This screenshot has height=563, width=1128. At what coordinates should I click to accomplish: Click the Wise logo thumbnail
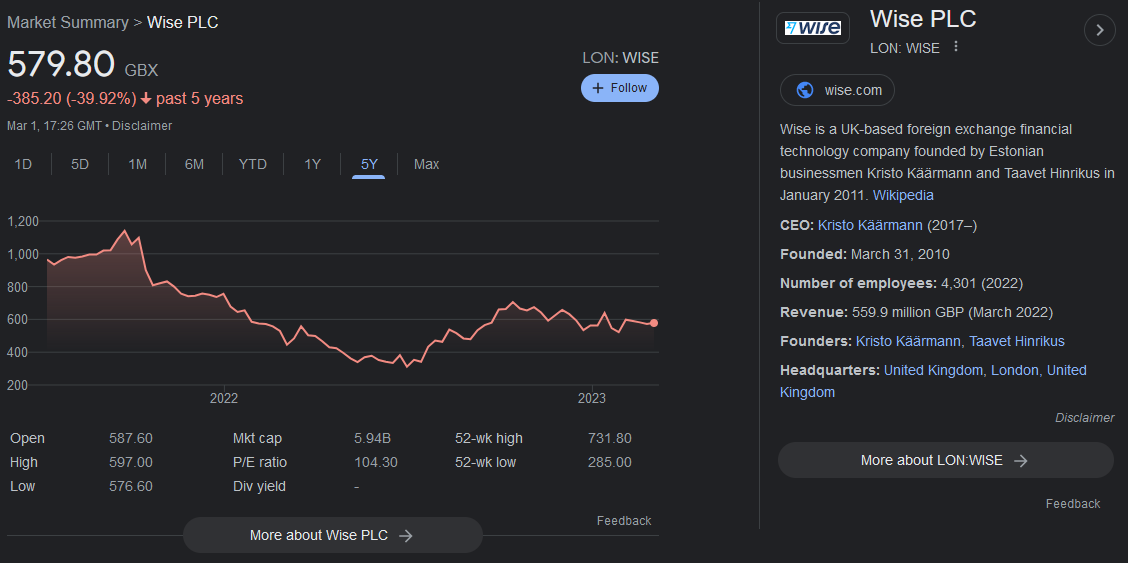812,28
